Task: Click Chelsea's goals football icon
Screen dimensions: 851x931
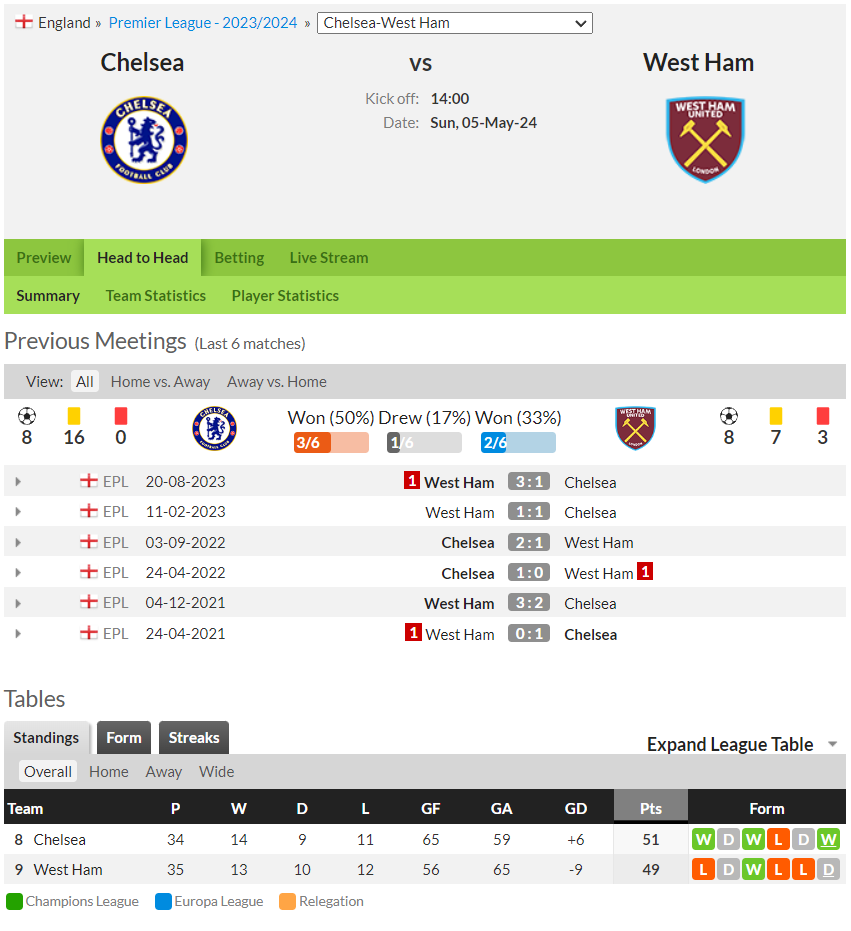Action: 27,416
